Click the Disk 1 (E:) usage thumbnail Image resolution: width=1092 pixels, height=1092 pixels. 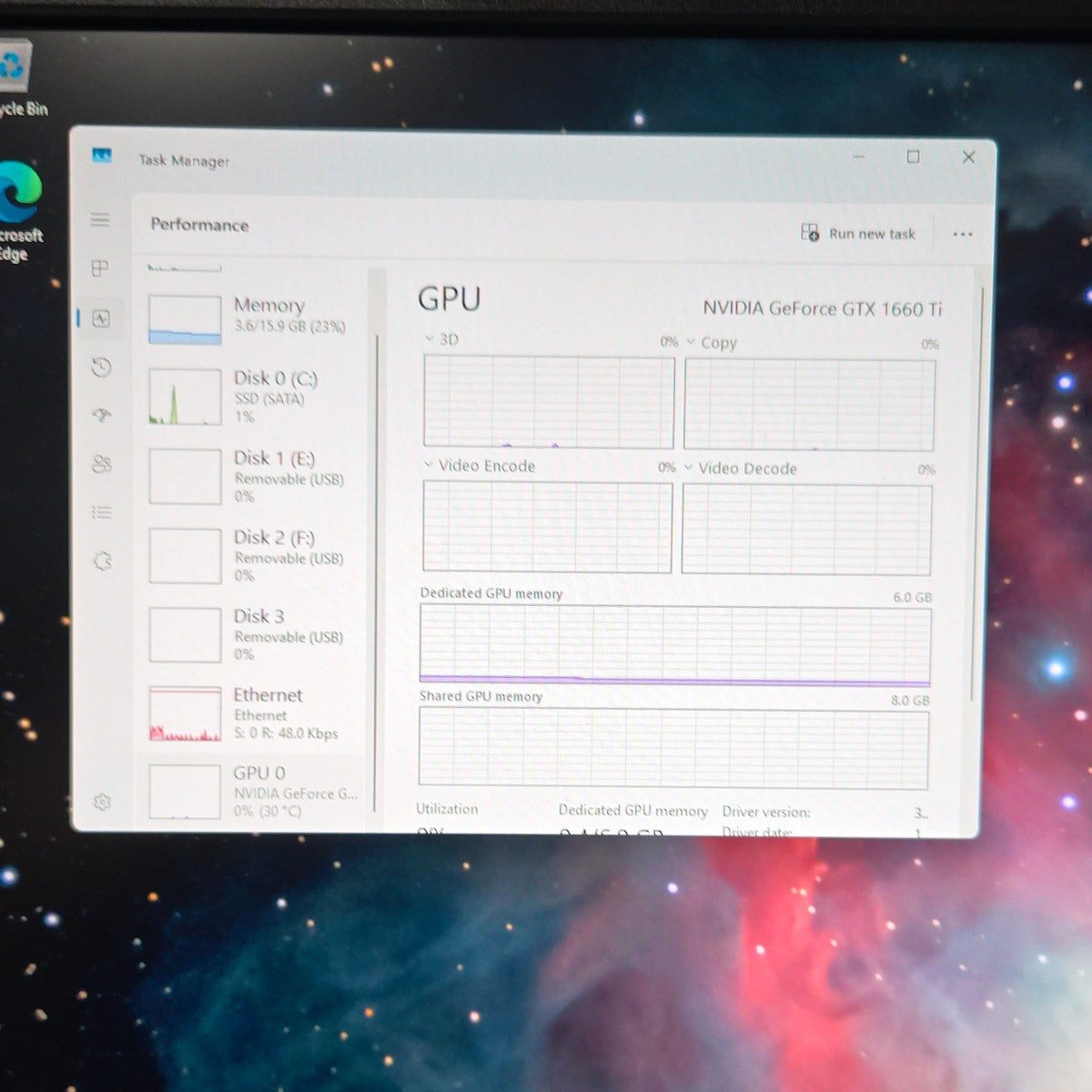[x=185, y=476]
